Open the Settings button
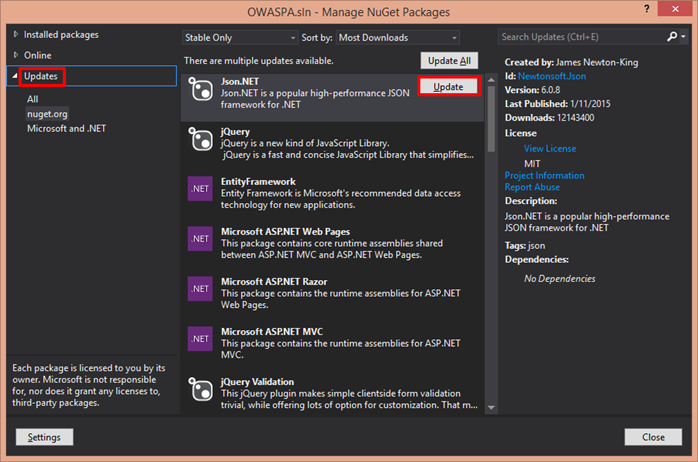This screenshot has width=698, height=462. [45, 437]
